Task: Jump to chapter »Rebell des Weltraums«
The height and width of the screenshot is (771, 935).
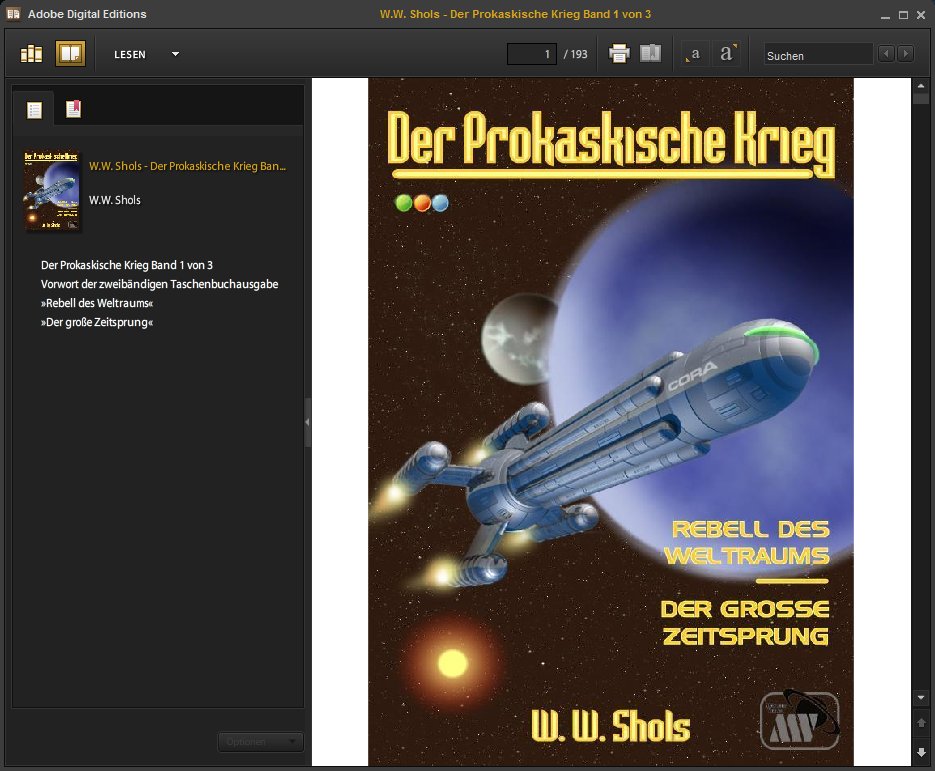Action: [97, 303]
